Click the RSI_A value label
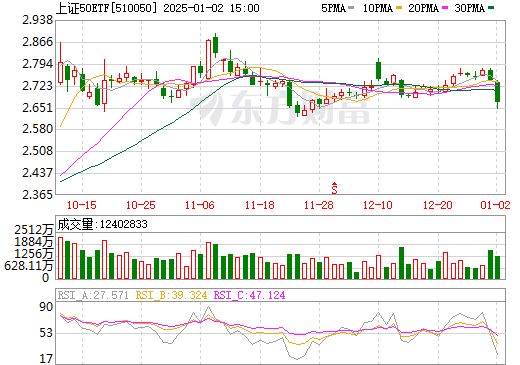This screenshot has width=520, height=365. point(93,295)
